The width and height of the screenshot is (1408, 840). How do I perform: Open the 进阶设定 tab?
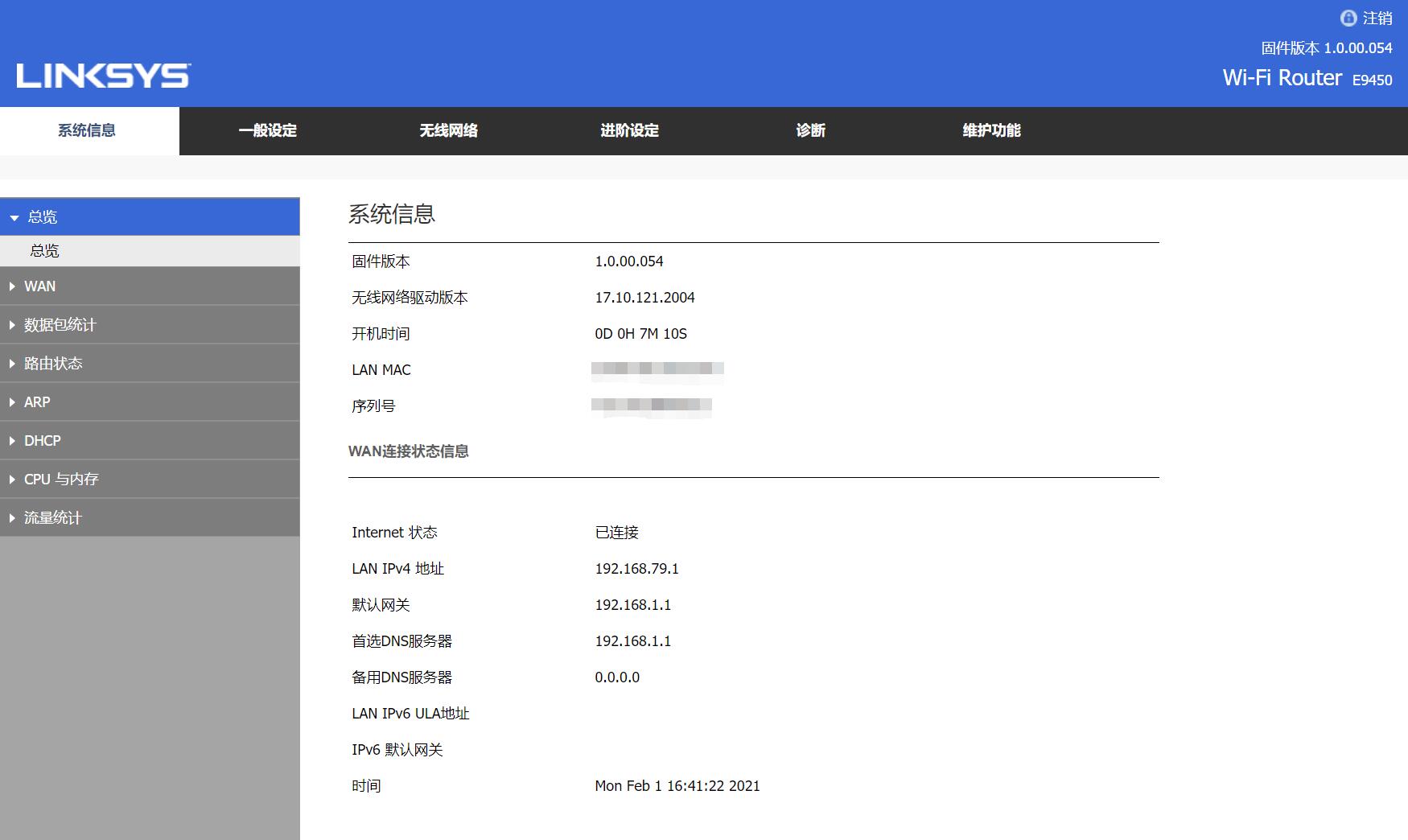[628, 130]
